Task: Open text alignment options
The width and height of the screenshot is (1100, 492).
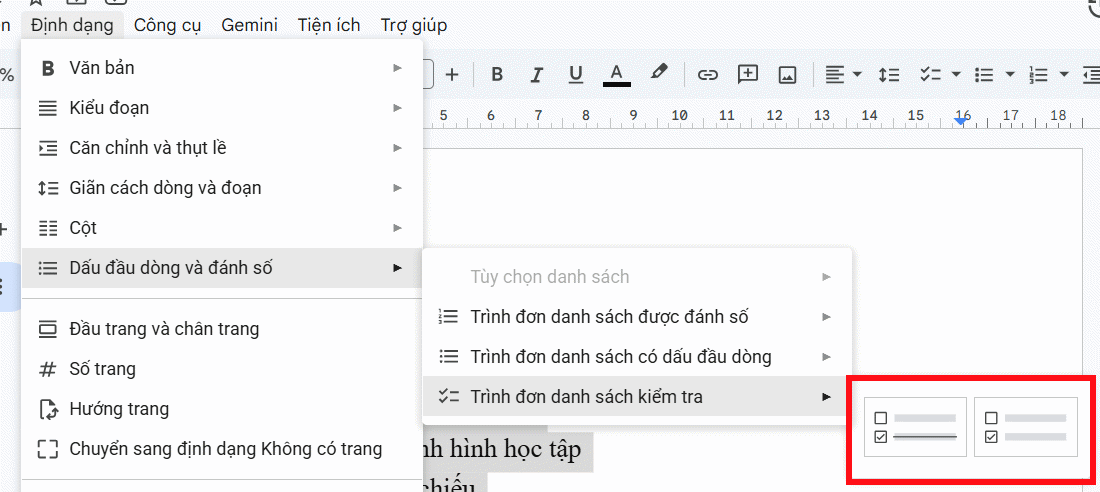Action: (835, 74)
